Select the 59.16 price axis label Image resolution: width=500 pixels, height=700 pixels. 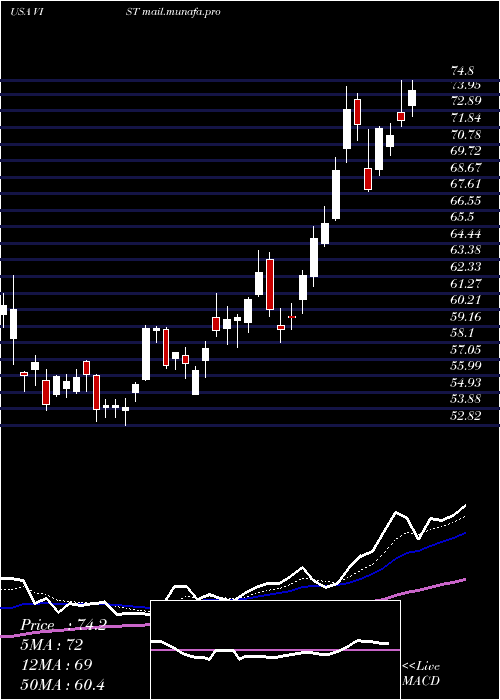pos(466,317)
